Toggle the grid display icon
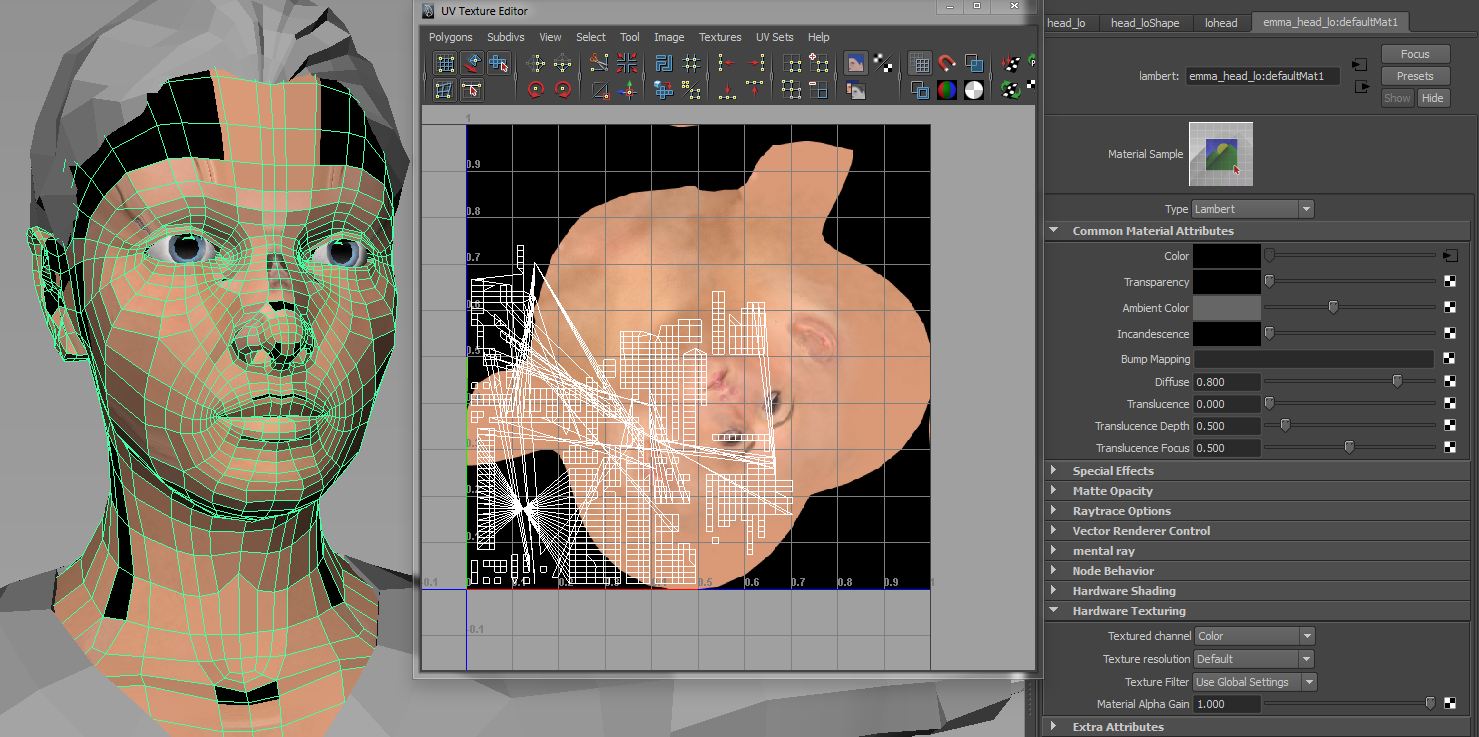The image size is (1479, 737). pyautogui.click(x=919, y=64)
